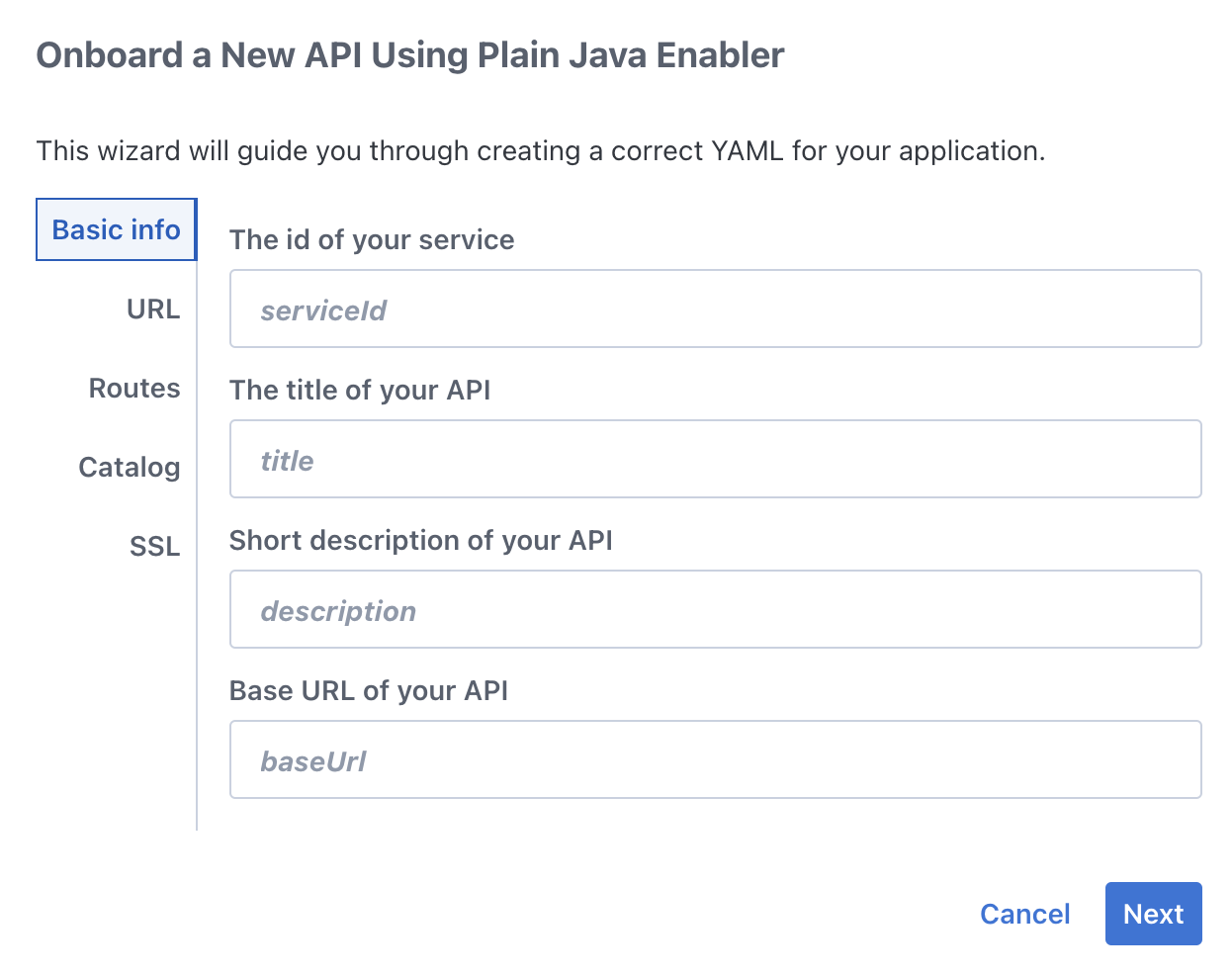Click into the title input field

coord(715,460)
